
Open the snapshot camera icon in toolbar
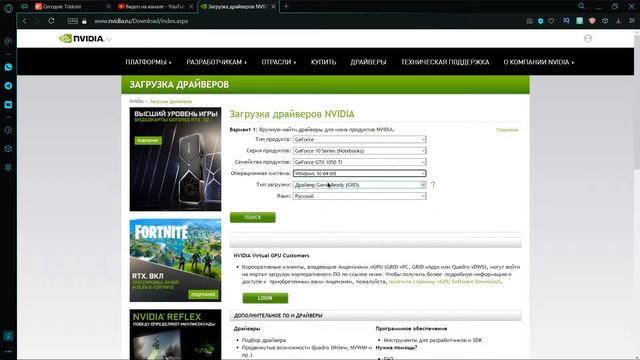pyautogui.click(x=529, y=21)
